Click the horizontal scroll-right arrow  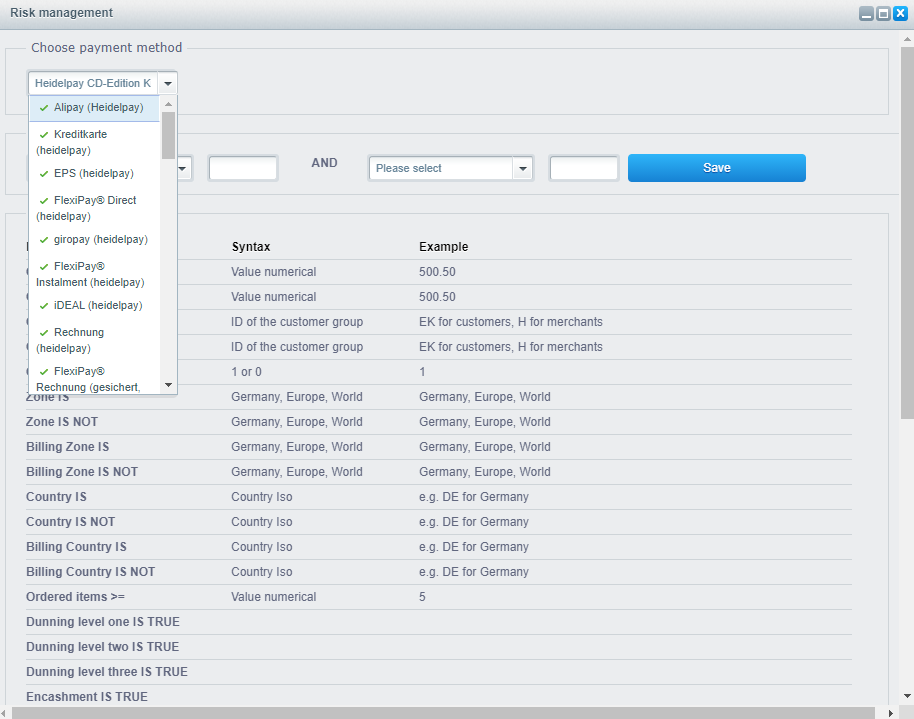click(891, 713)
